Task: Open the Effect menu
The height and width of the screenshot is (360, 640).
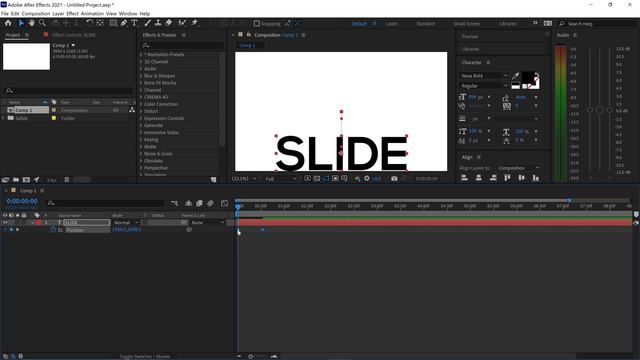Action: [x=72, y=13]
